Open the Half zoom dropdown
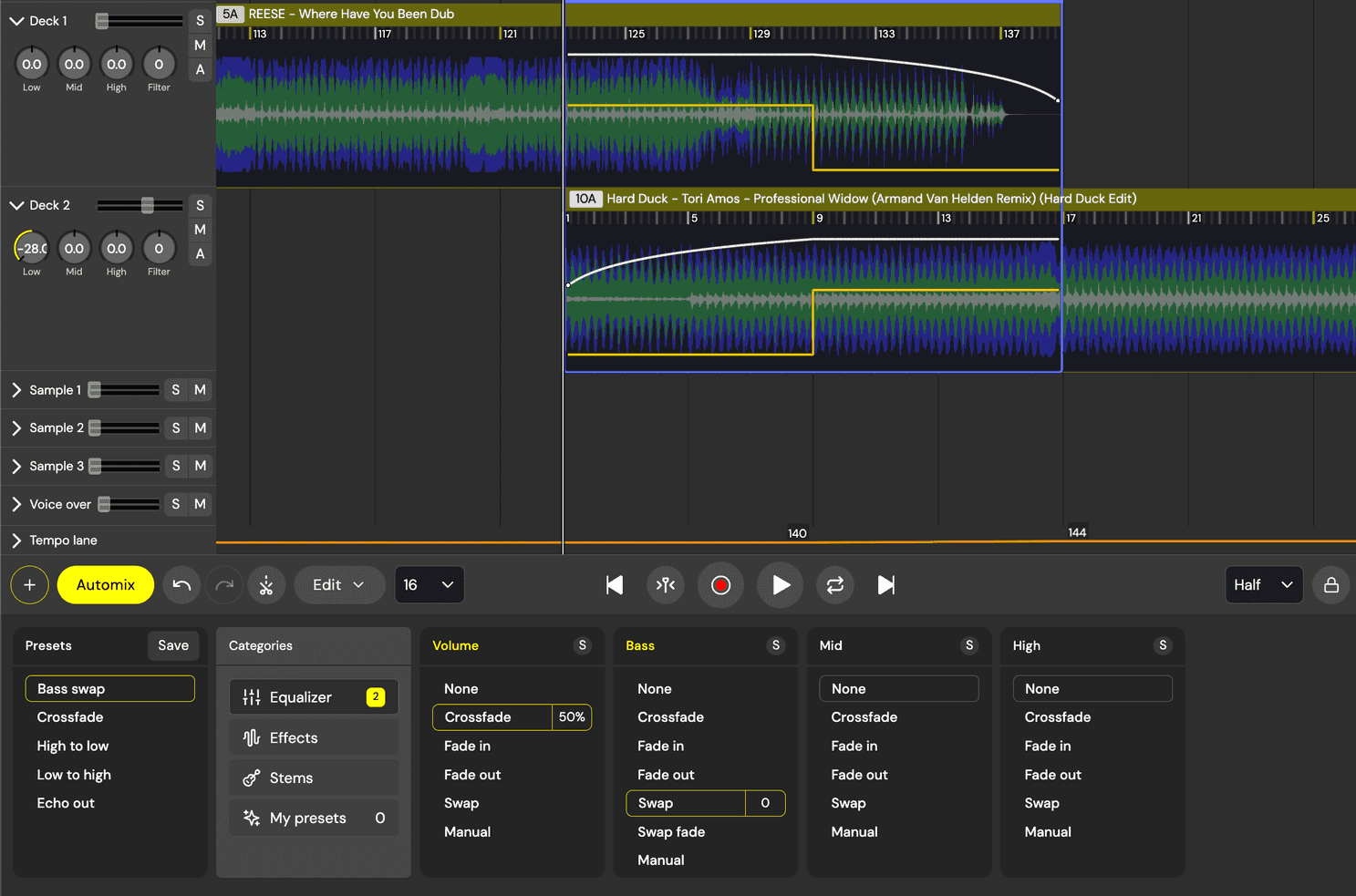The width and height of the screenshot is (1356, 896). pos(1262,585)
